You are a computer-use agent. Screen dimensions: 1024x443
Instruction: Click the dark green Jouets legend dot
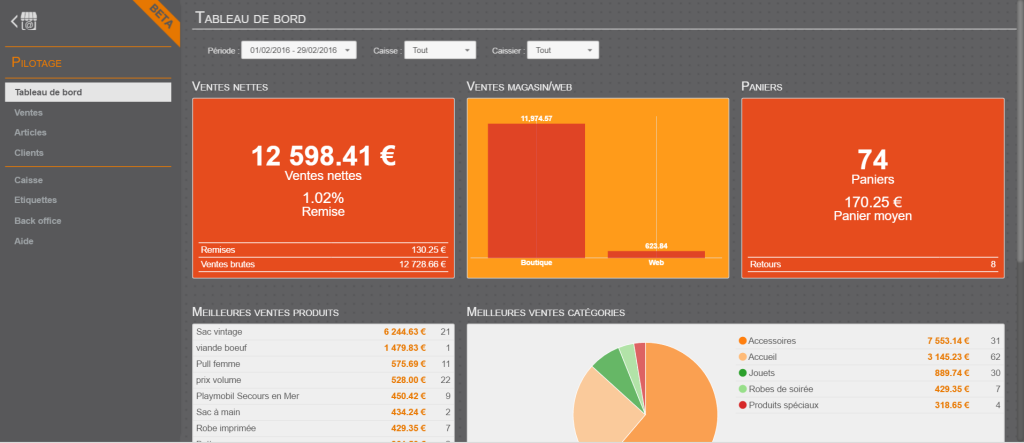click(x=742, y=372)
